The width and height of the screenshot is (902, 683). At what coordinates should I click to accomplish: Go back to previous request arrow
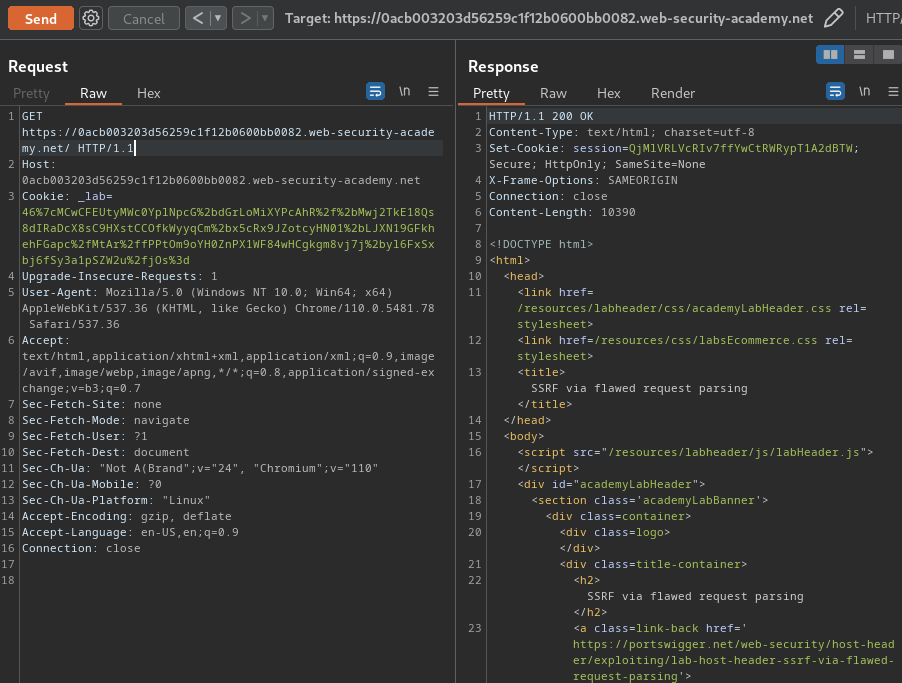tap(198, 18)
